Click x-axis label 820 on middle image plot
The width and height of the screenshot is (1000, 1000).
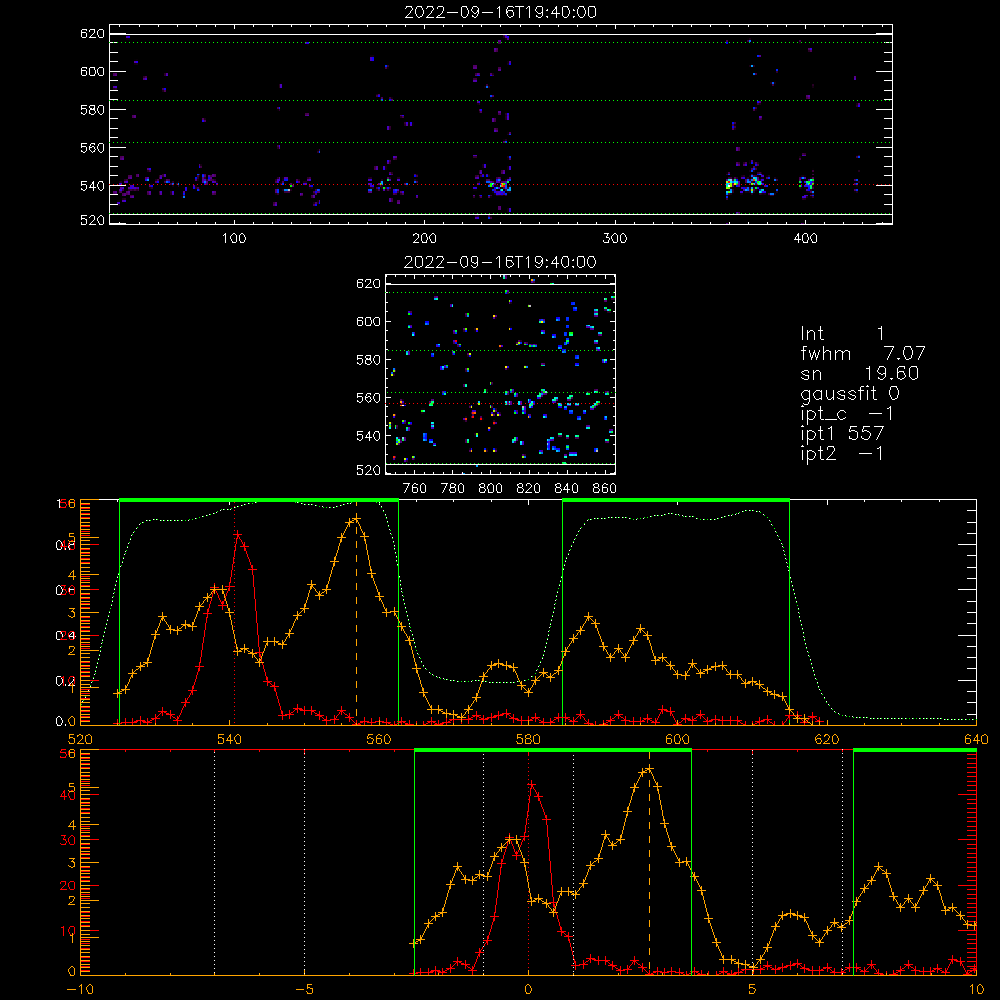click(528, 489)
